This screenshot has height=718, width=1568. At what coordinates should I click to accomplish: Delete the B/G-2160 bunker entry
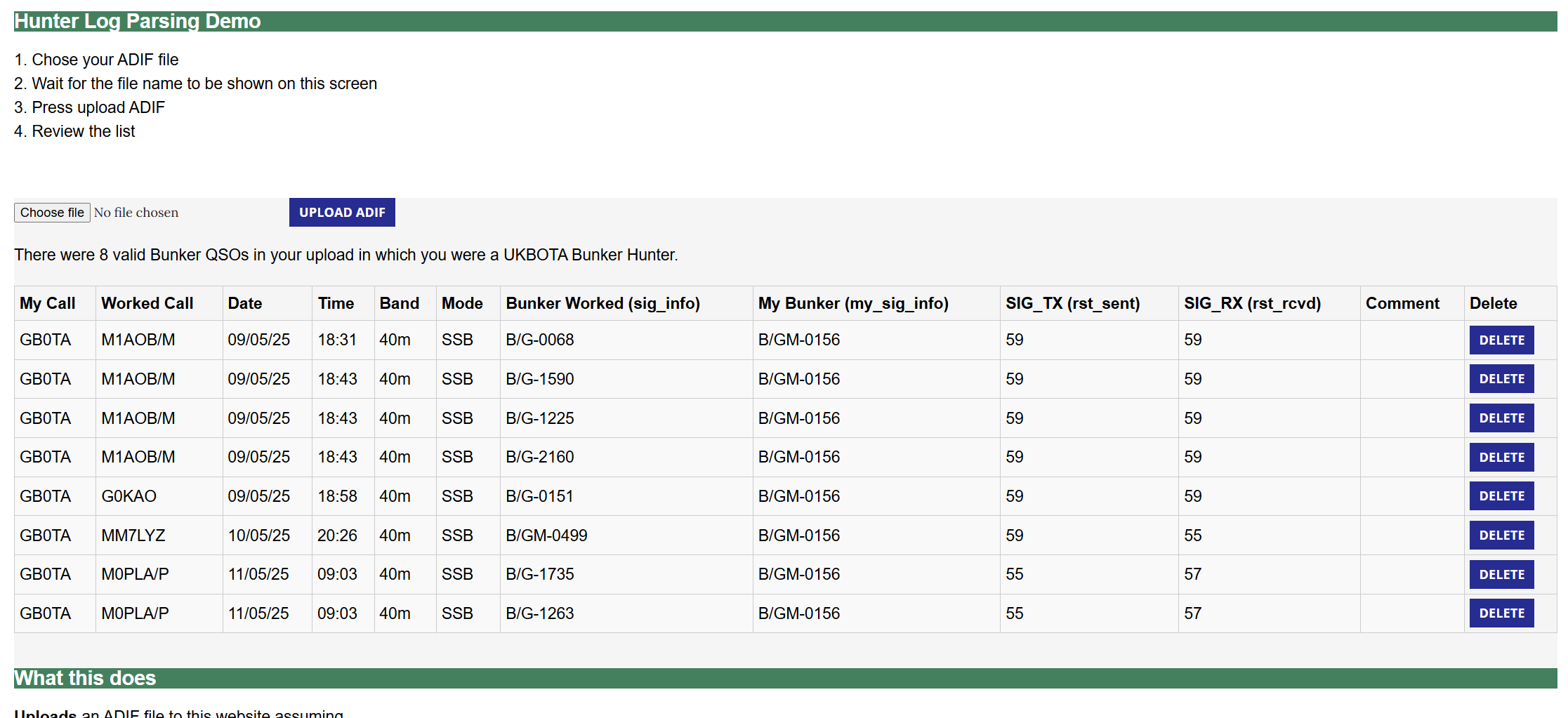[x=1501, y=458]
